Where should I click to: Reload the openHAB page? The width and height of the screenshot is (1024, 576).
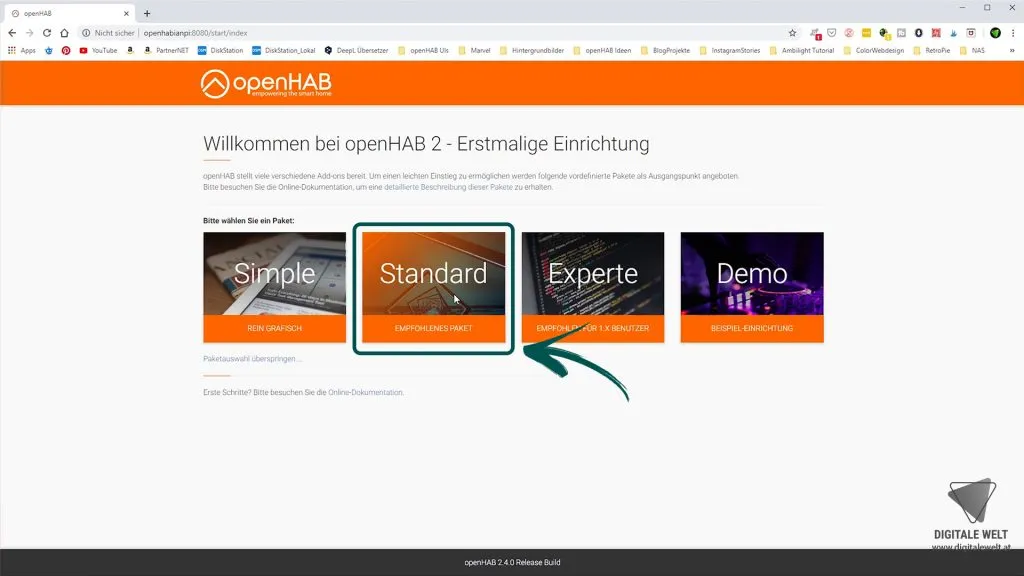(x=47, y=33)
